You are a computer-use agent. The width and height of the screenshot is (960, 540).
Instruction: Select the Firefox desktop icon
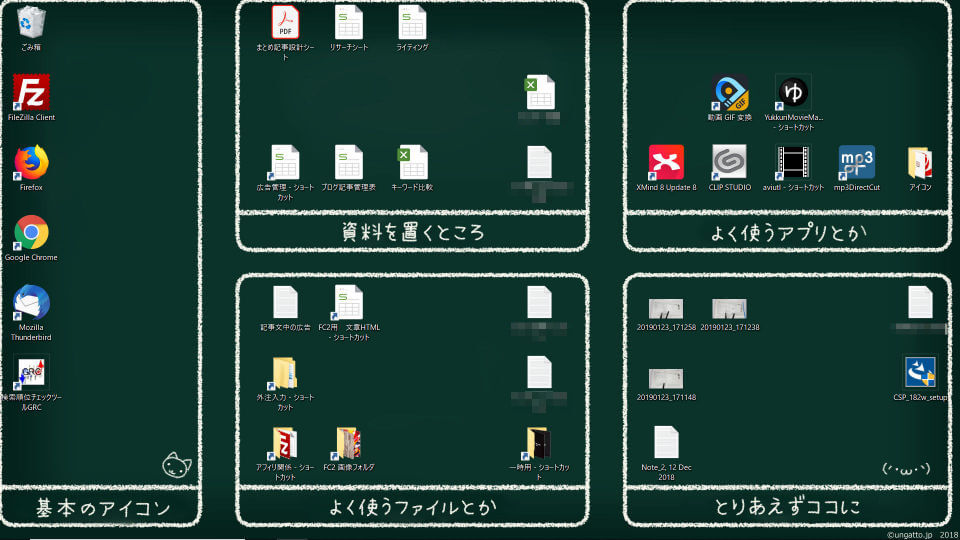pyautogui.click(x=31, y=162)
